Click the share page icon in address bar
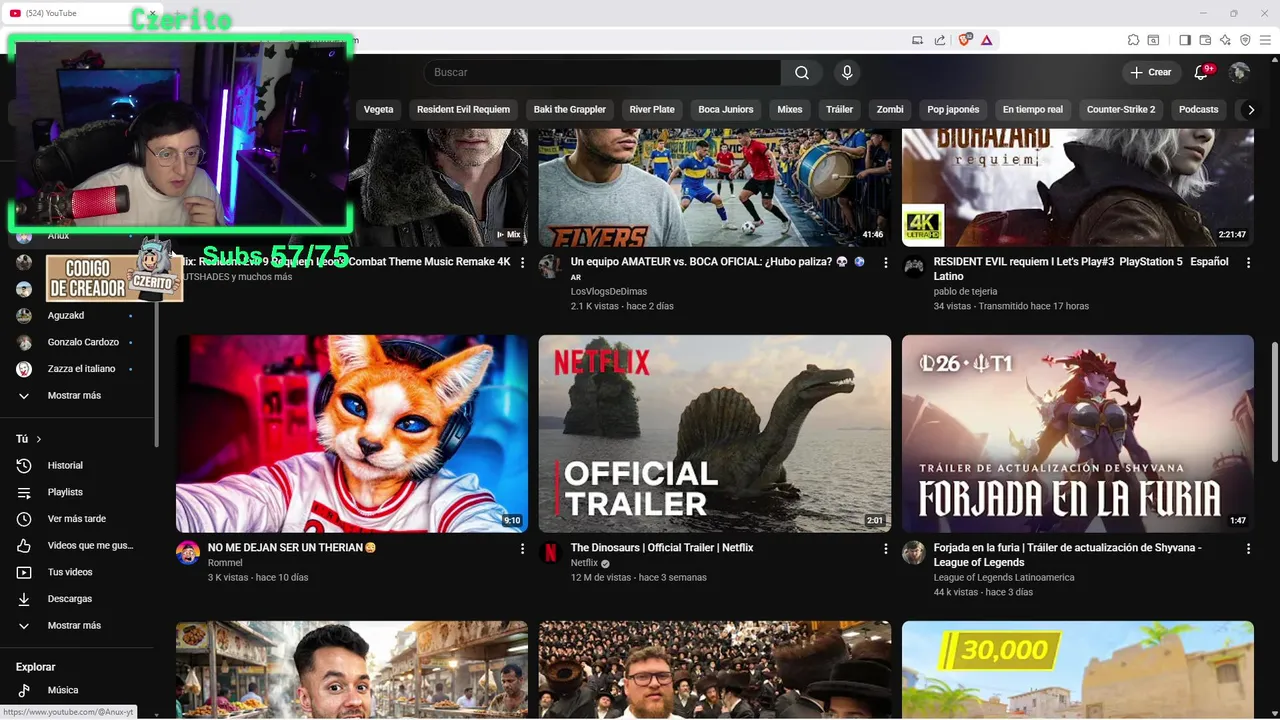 click(x=940, y=40)
